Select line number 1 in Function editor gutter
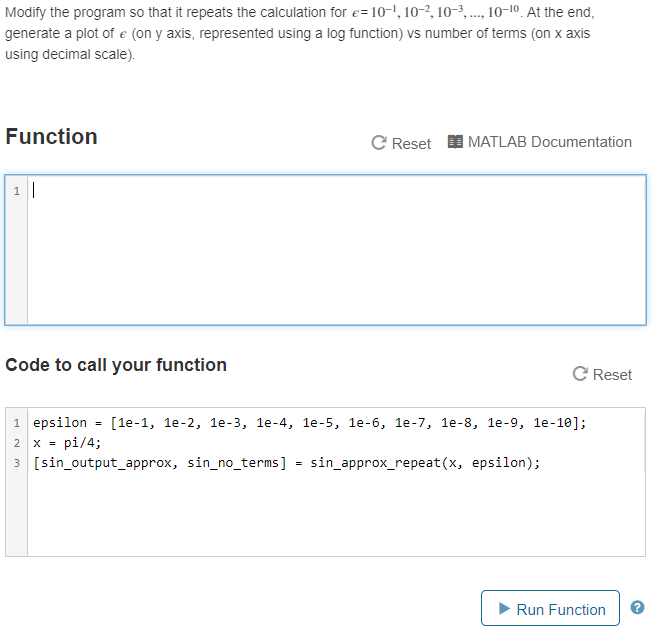This screenshot has height=635, width=654. coord(16,191)
